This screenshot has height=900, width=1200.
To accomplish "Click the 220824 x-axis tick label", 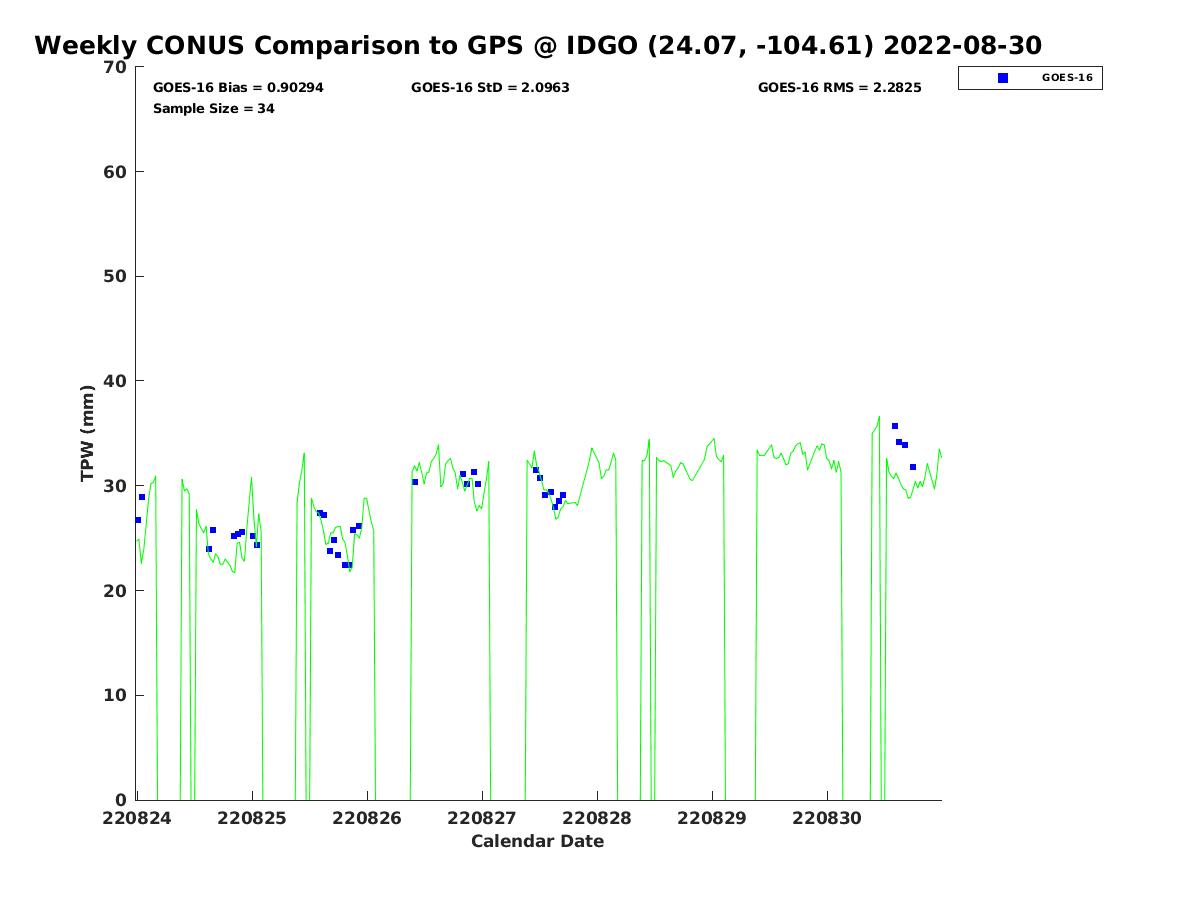I will (x=137, y=818).
